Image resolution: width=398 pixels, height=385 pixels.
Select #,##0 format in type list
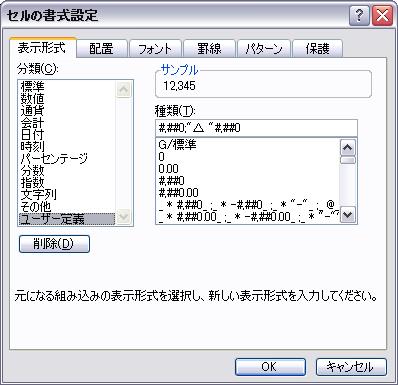pos(247,181)
